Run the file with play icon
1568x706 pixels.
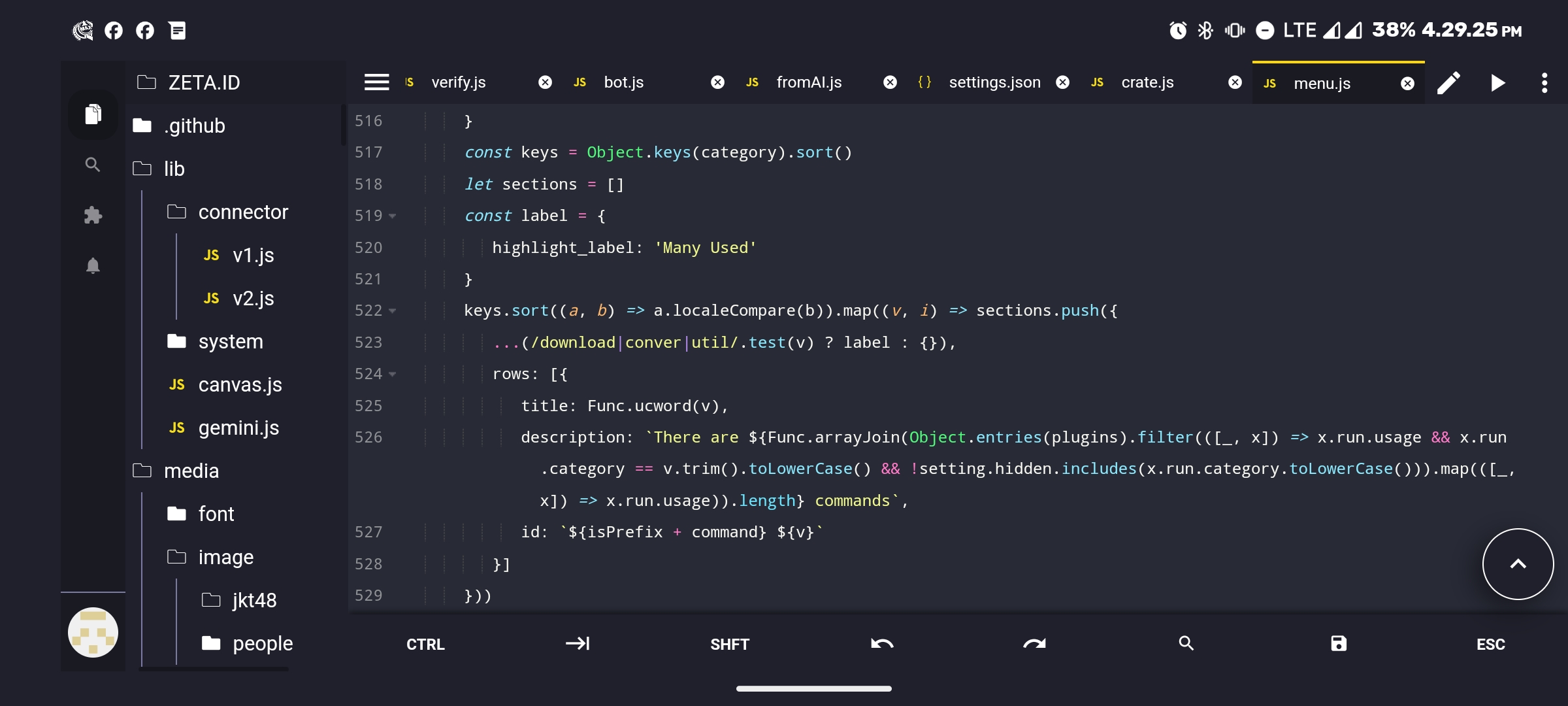click(x=1497, y=83)
